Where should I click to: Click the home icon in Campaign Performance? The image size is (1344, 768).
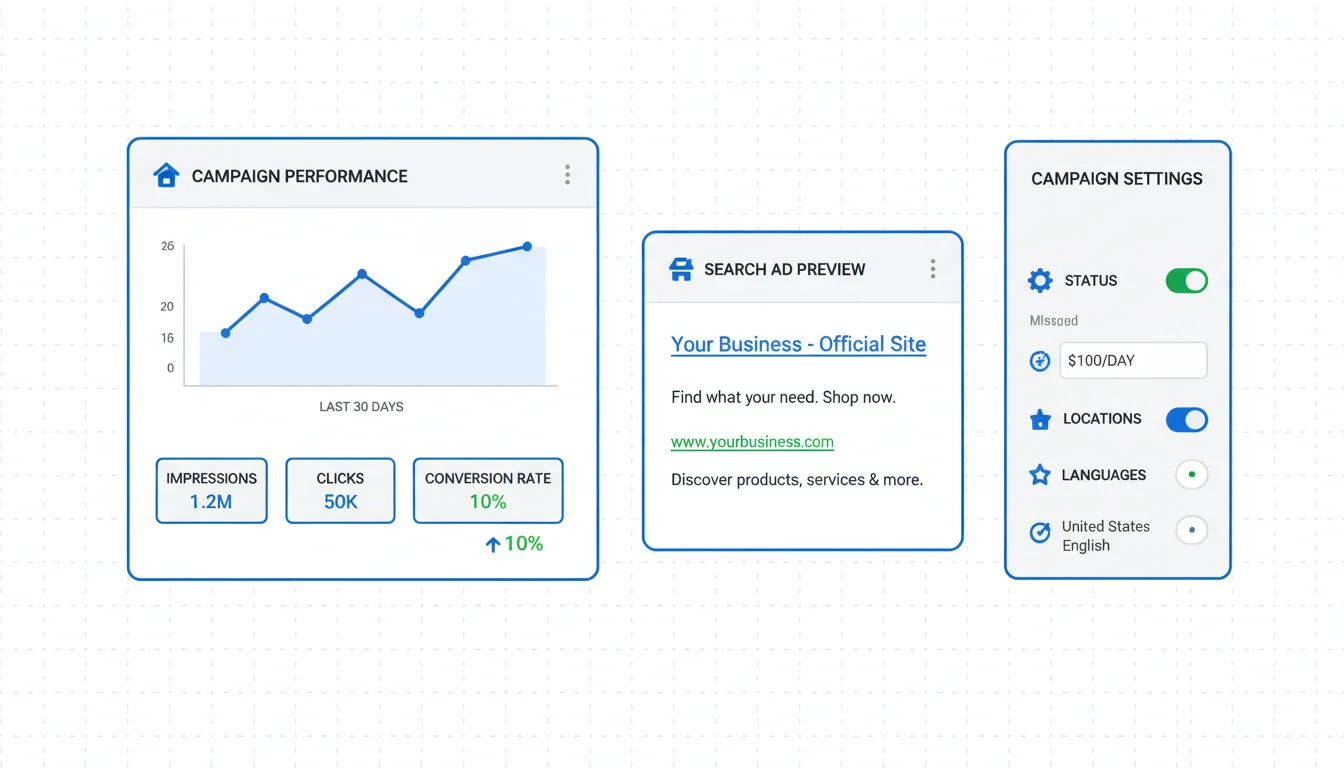(x=166, y=176)
